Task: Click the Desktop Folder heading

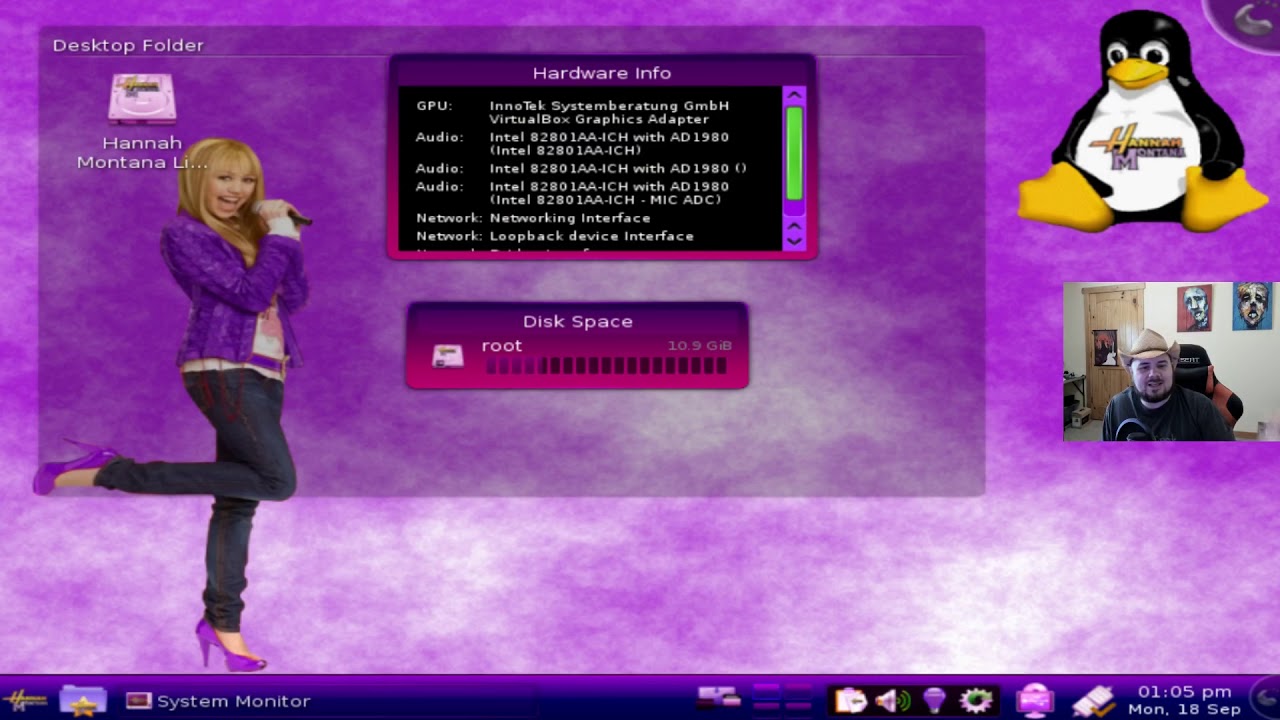Action: (x=128, y=45)
